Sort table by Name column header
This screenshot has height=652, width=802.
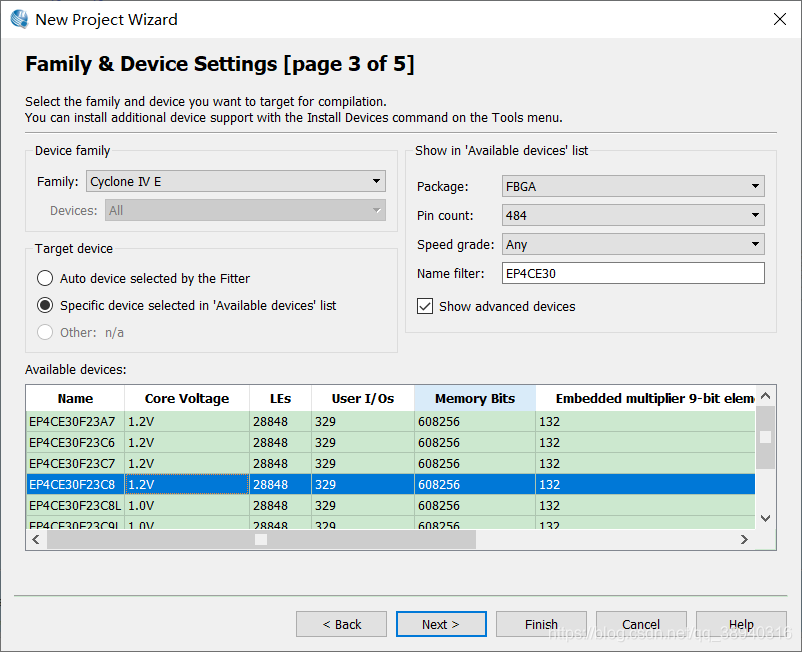pyautogui.click(x=75, y=398)
